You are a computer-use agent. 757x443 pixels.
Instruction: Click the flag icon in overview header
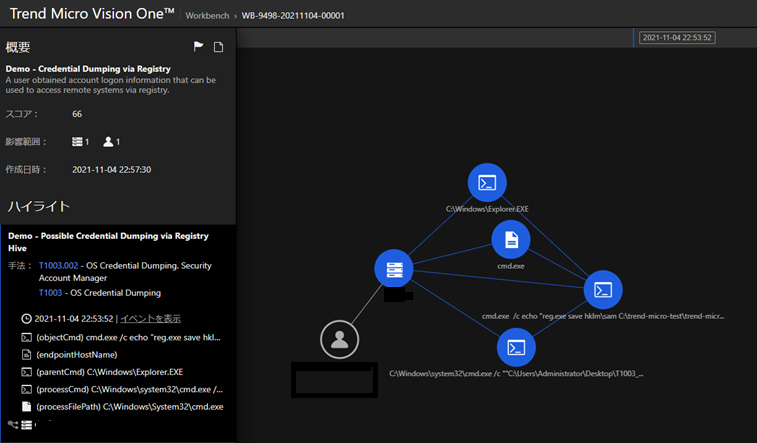[x=199, y=47]
